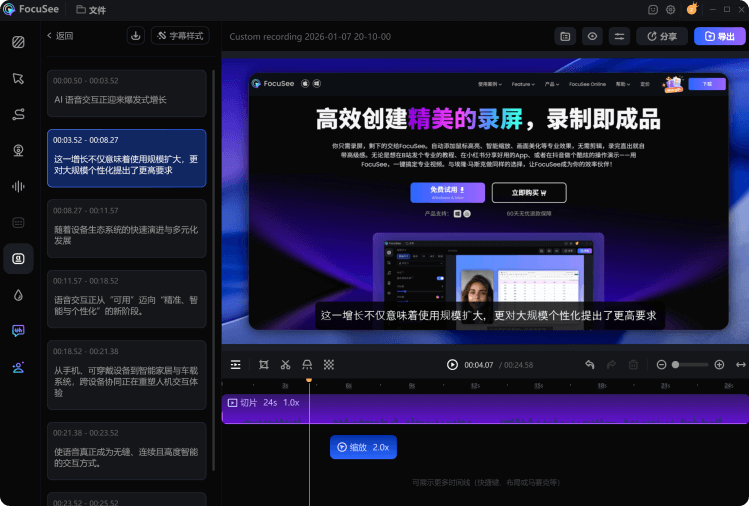Open Feature dropdown in previewed webpage

coord(523,84)
